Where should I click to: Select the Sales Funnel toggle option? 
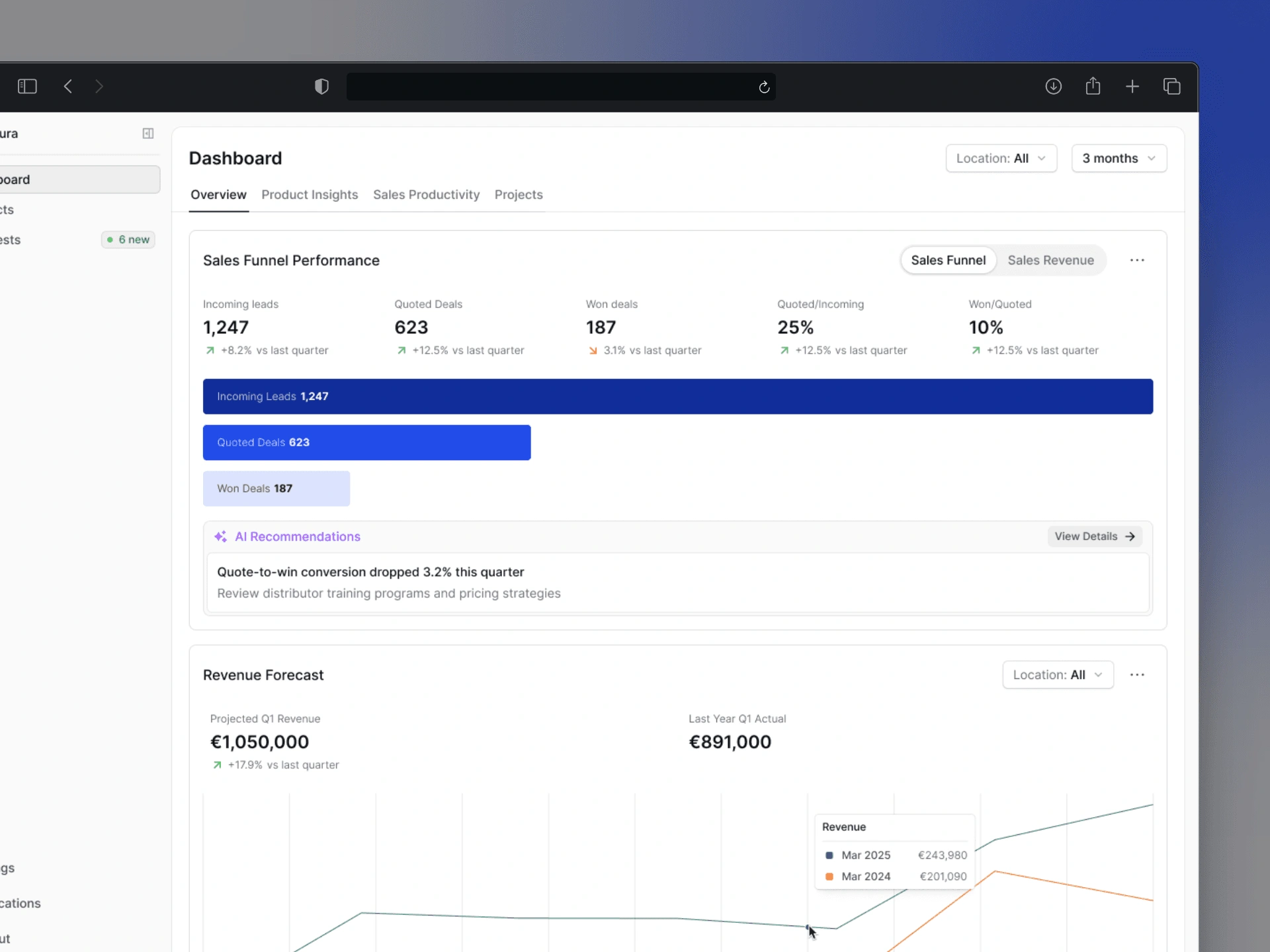coord(948,260)
